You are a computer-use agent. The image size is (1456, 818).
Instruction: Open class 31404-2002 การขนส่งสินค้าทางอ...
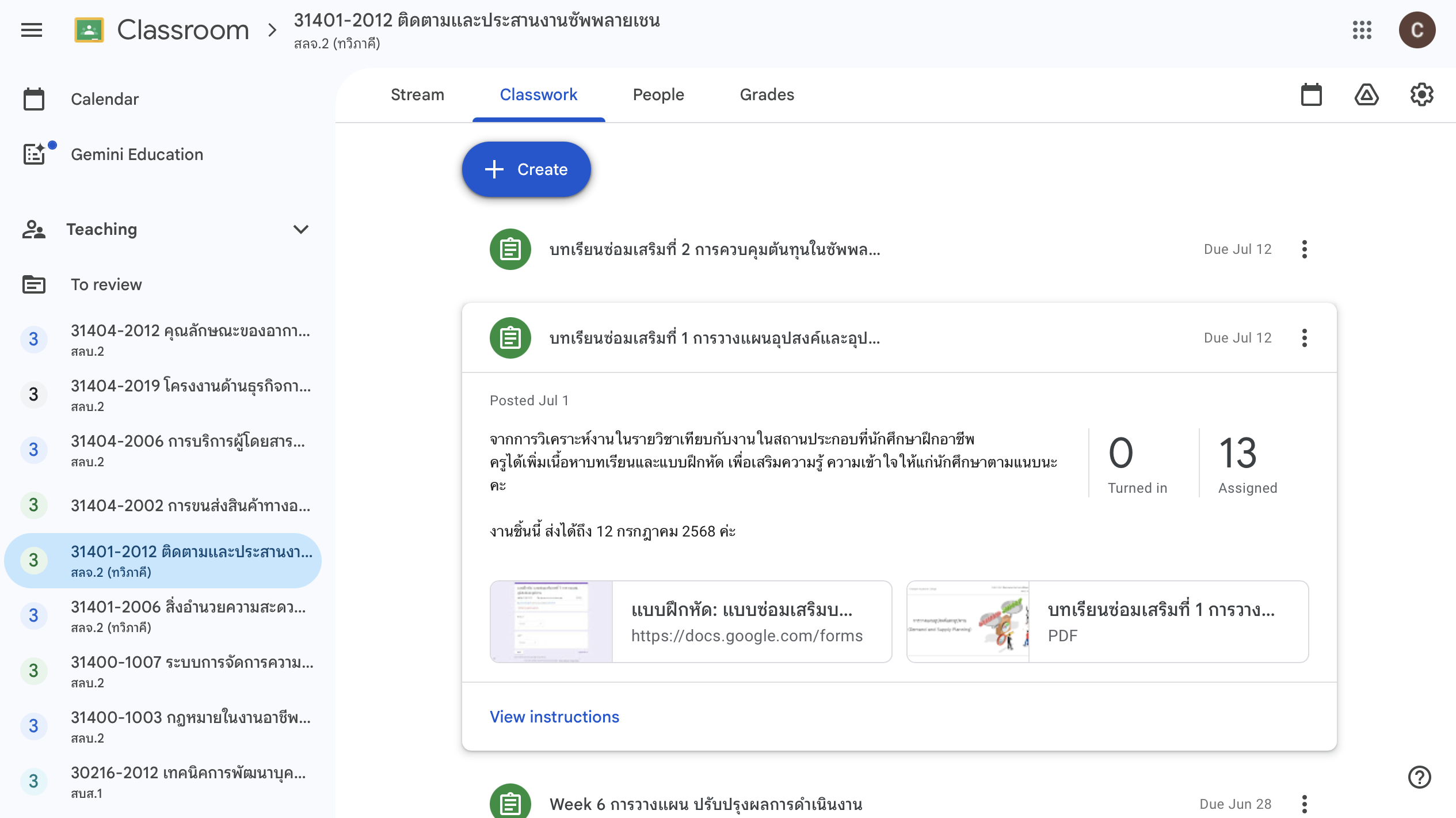tap(162, 505)
